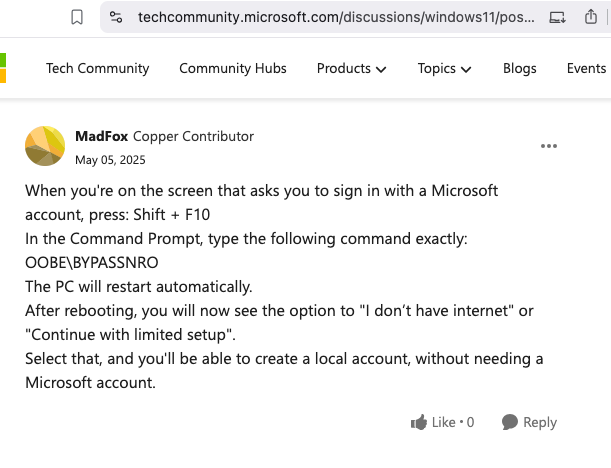Click the Microsoft logo

coord(2,68)
